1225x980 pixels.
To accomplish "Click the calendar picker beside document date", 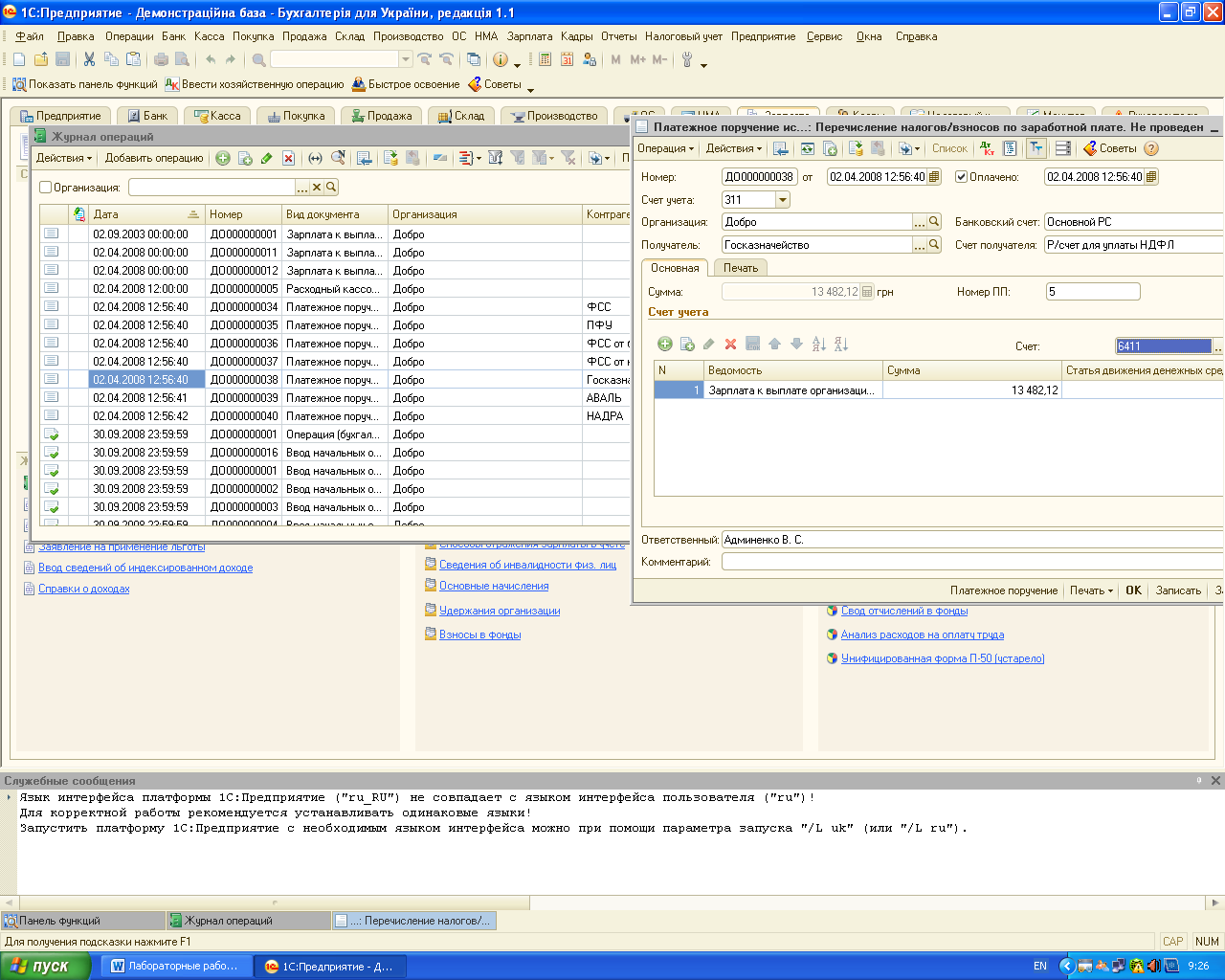I will (x=934, y=177).
